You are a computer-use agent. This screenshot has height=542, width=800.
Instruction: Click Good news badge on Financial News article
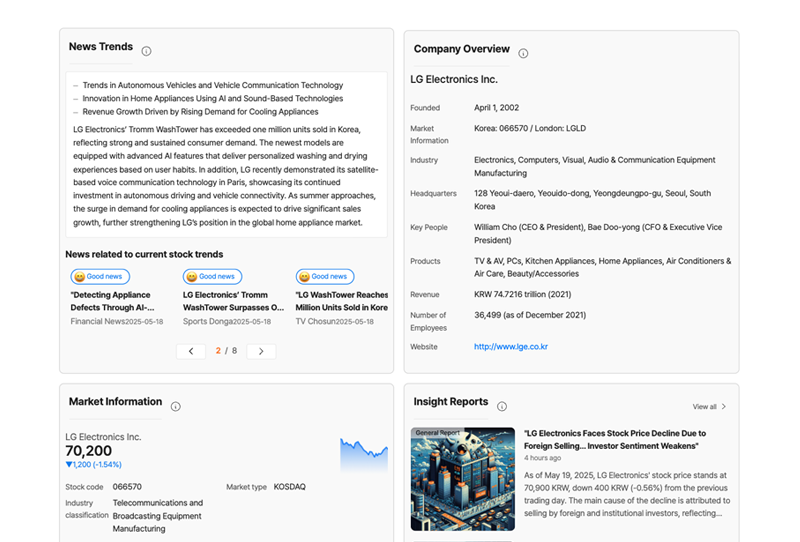click(x=100, y=277)
